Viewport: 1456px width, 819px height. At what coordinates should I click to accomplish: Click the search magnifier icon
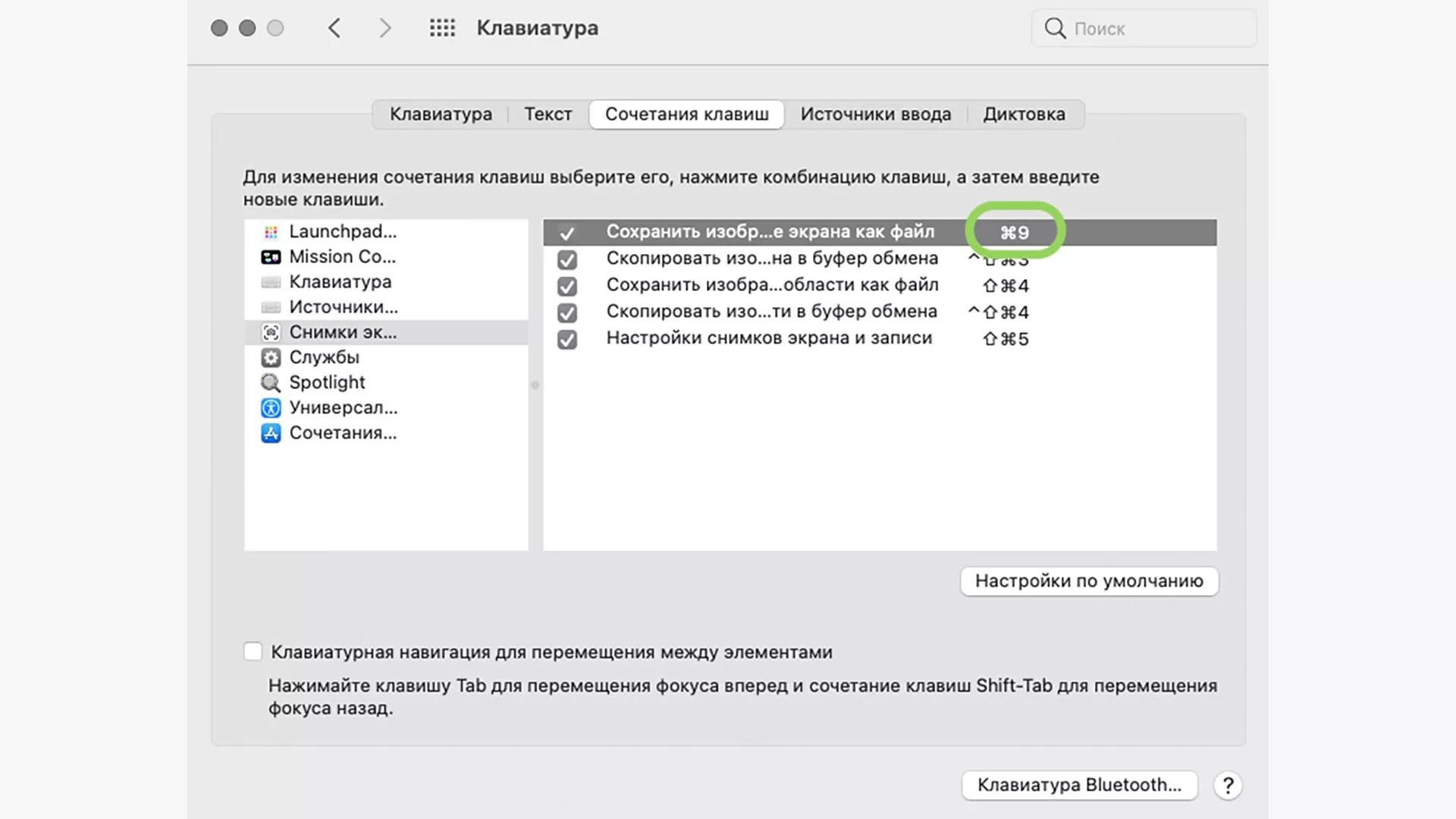(x=1055, y=28)
